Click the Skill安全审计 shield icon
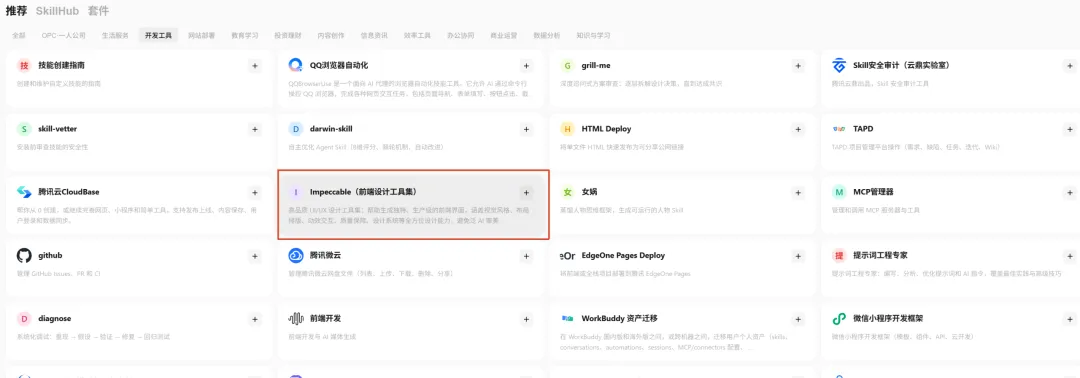This screenshot has height=378, width=1080. (839, 65)
